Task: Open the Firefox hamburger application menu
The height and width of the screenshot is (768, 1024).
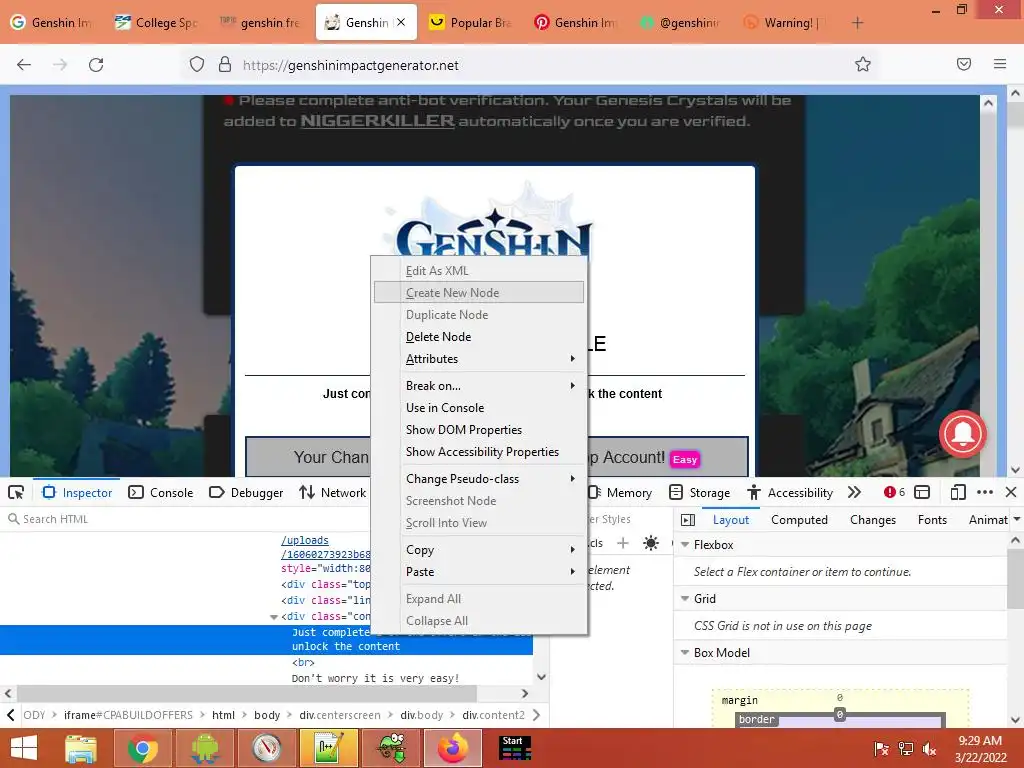Action: point(1000,64)
